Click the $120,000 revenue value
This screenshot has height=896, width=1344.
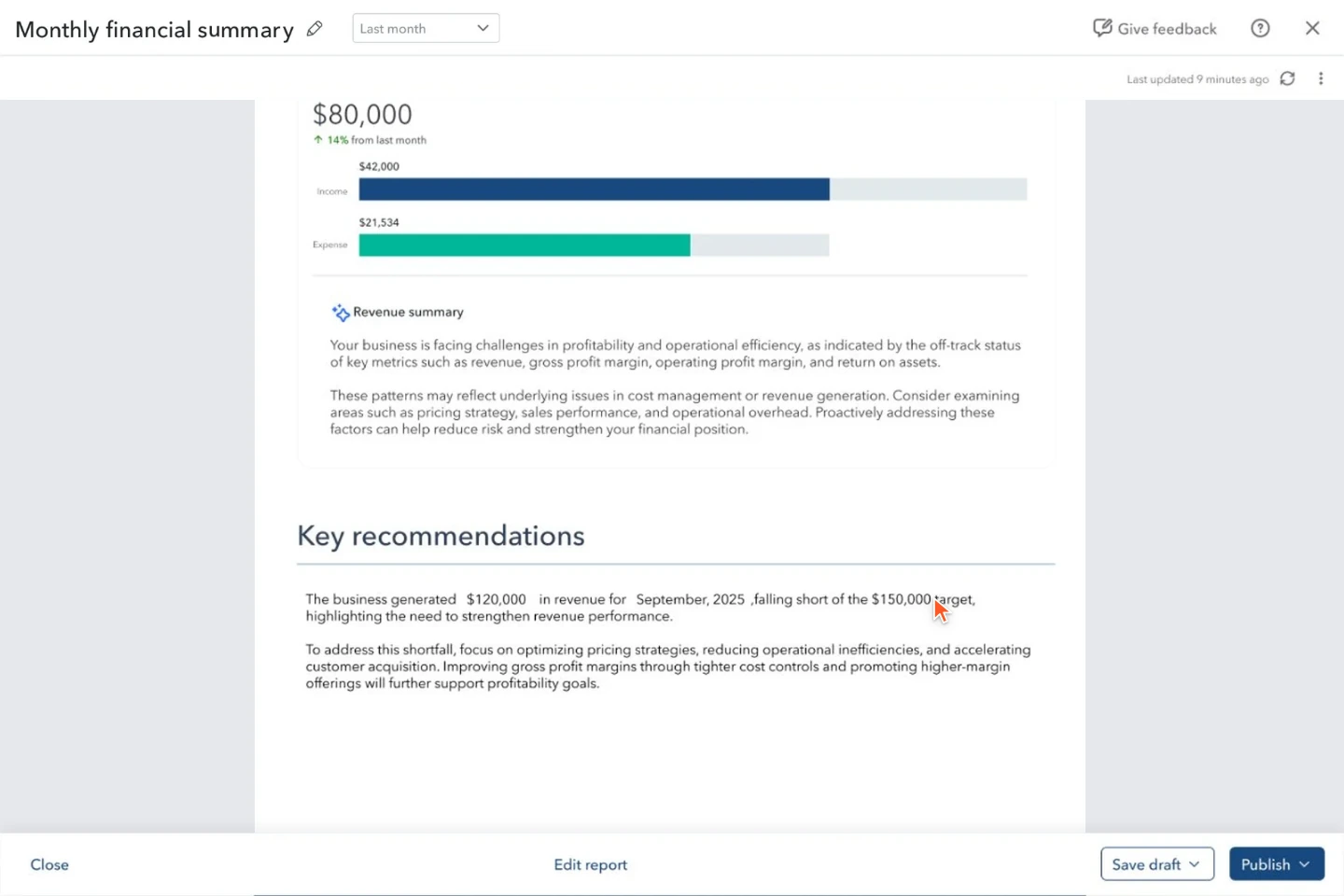tap(497, 599)
